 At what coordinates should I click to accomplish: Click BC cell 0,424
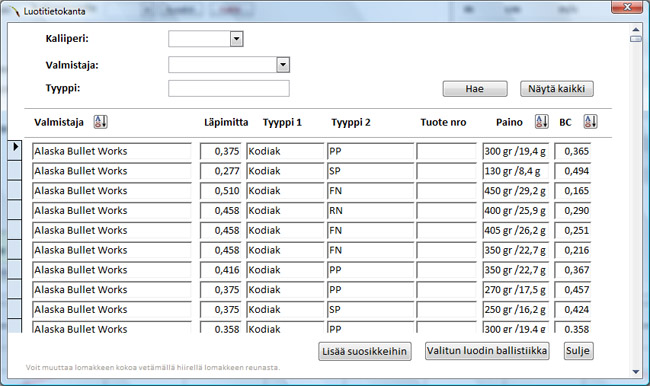tap(572, 310)
